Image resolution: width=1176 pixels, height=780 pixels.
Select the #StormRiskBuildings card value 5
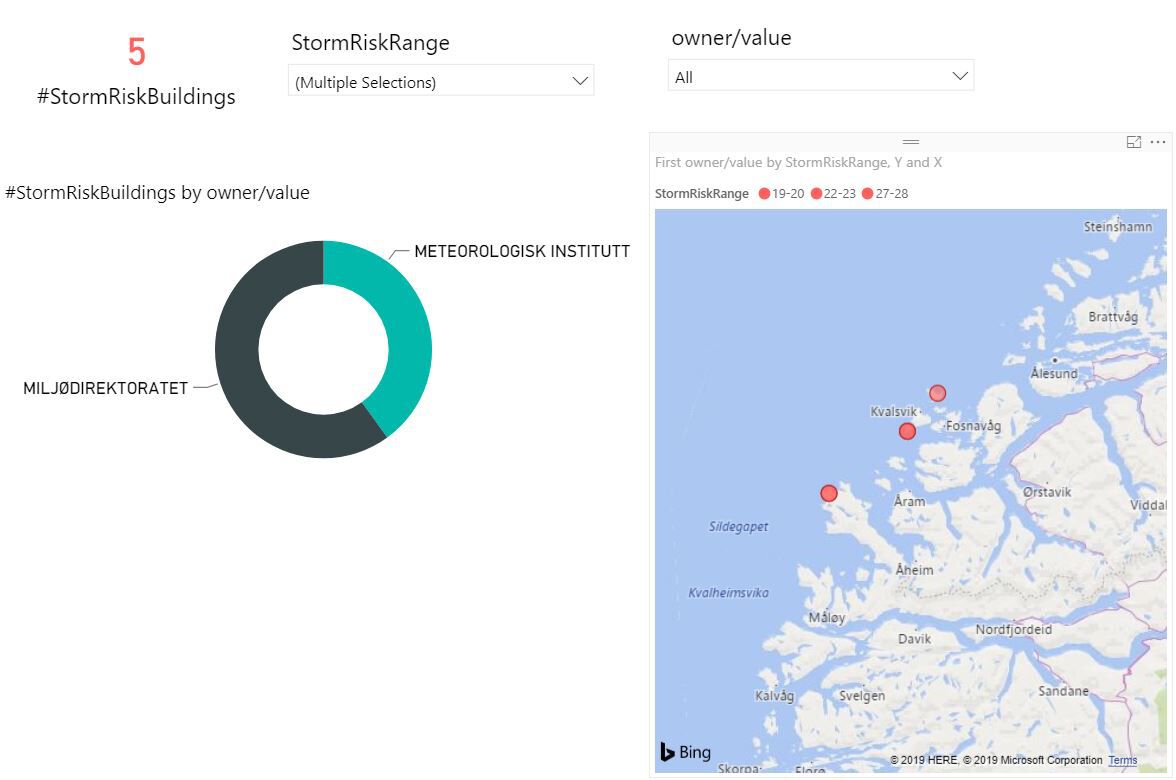coord(136,52)
